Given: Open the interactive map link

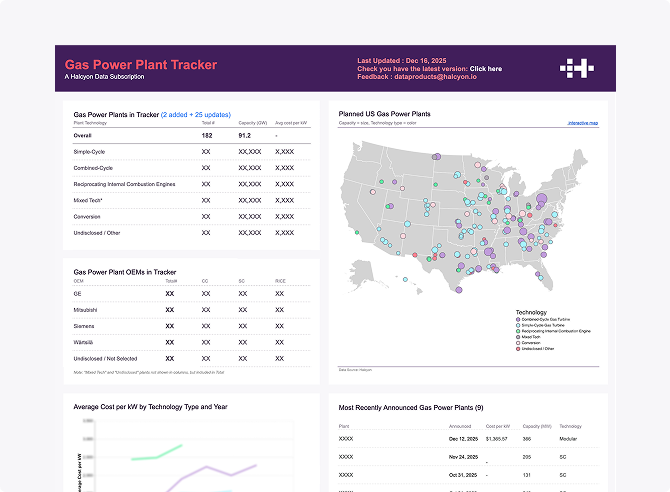Looking at the screenshot, I should click(x=582, y=123).
